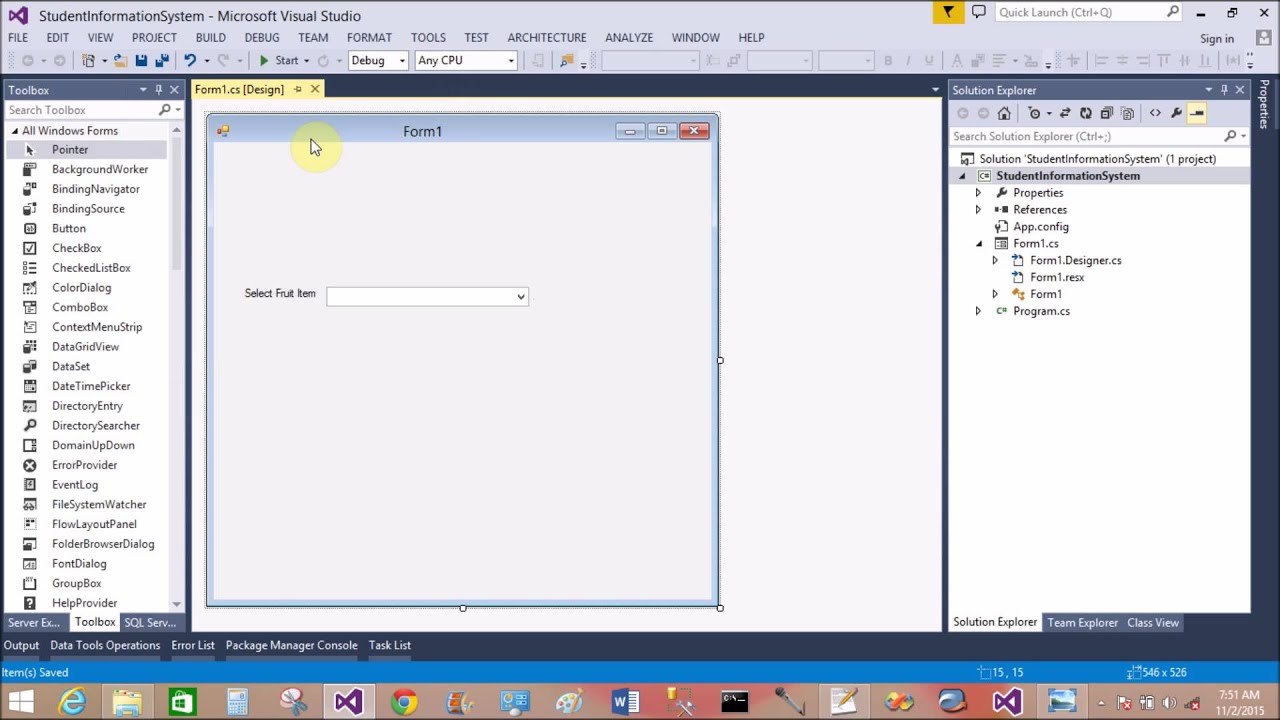Click the Search Toolbox input field
Screen dimensions: 1280x720
coord(82,110)
